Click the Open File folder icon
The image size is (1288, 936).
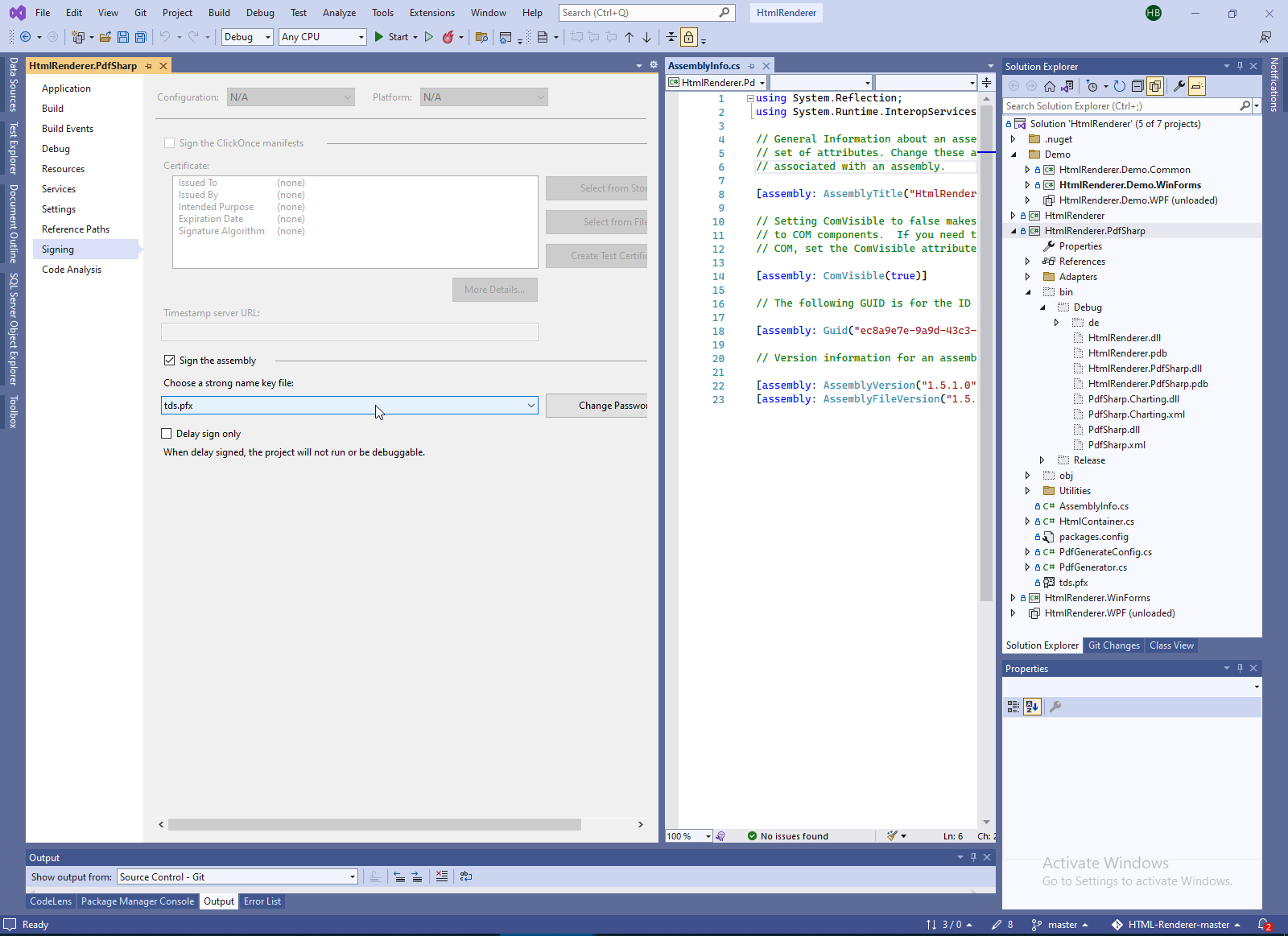(105, 37)
